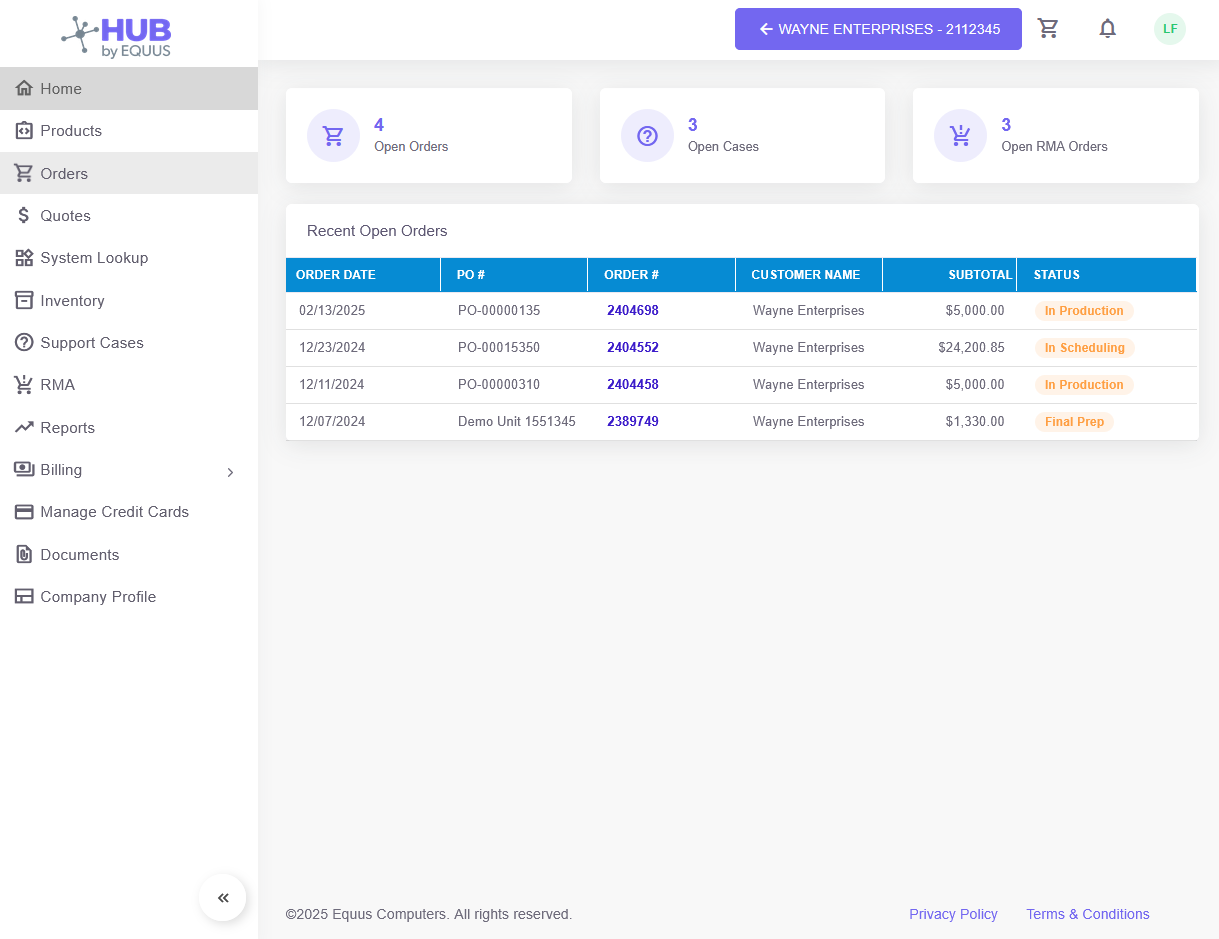
Task: Sort by the Subtotal column header
Action: point(950,275)
